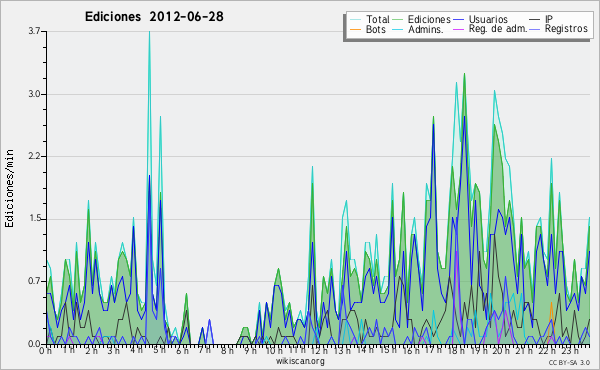The image size is (600, 370).
Task: Click the 'Ediciones' legend label
Action: (429, 19)
